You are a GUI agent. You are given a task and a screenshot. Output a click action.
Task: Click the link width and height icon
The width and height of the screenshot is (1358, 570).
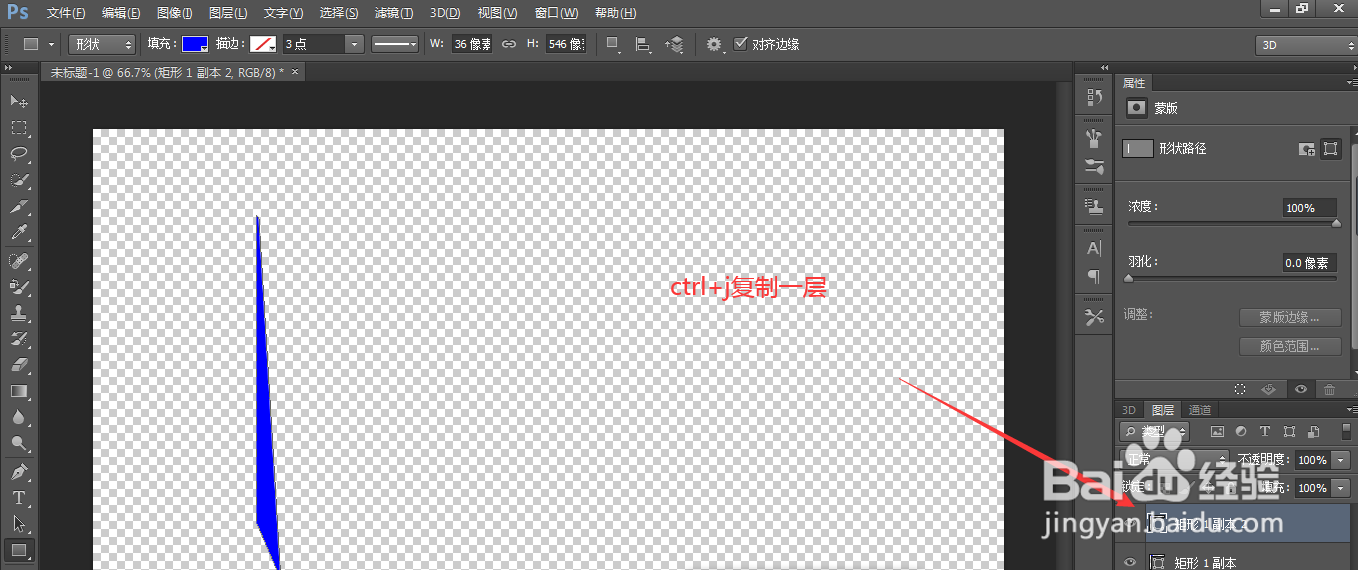(x=508, y=44)
